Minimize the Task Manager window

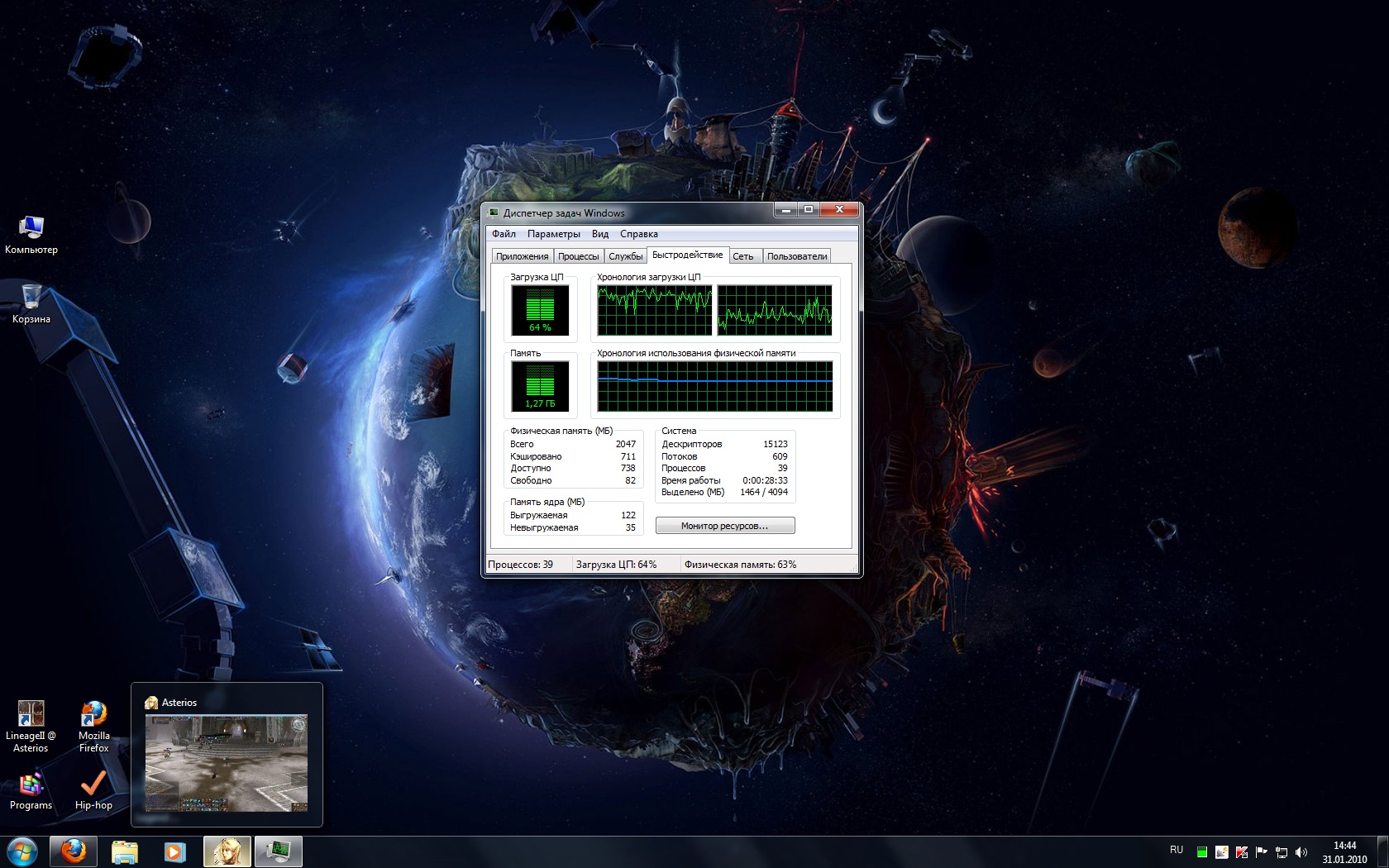click(785, 210)
